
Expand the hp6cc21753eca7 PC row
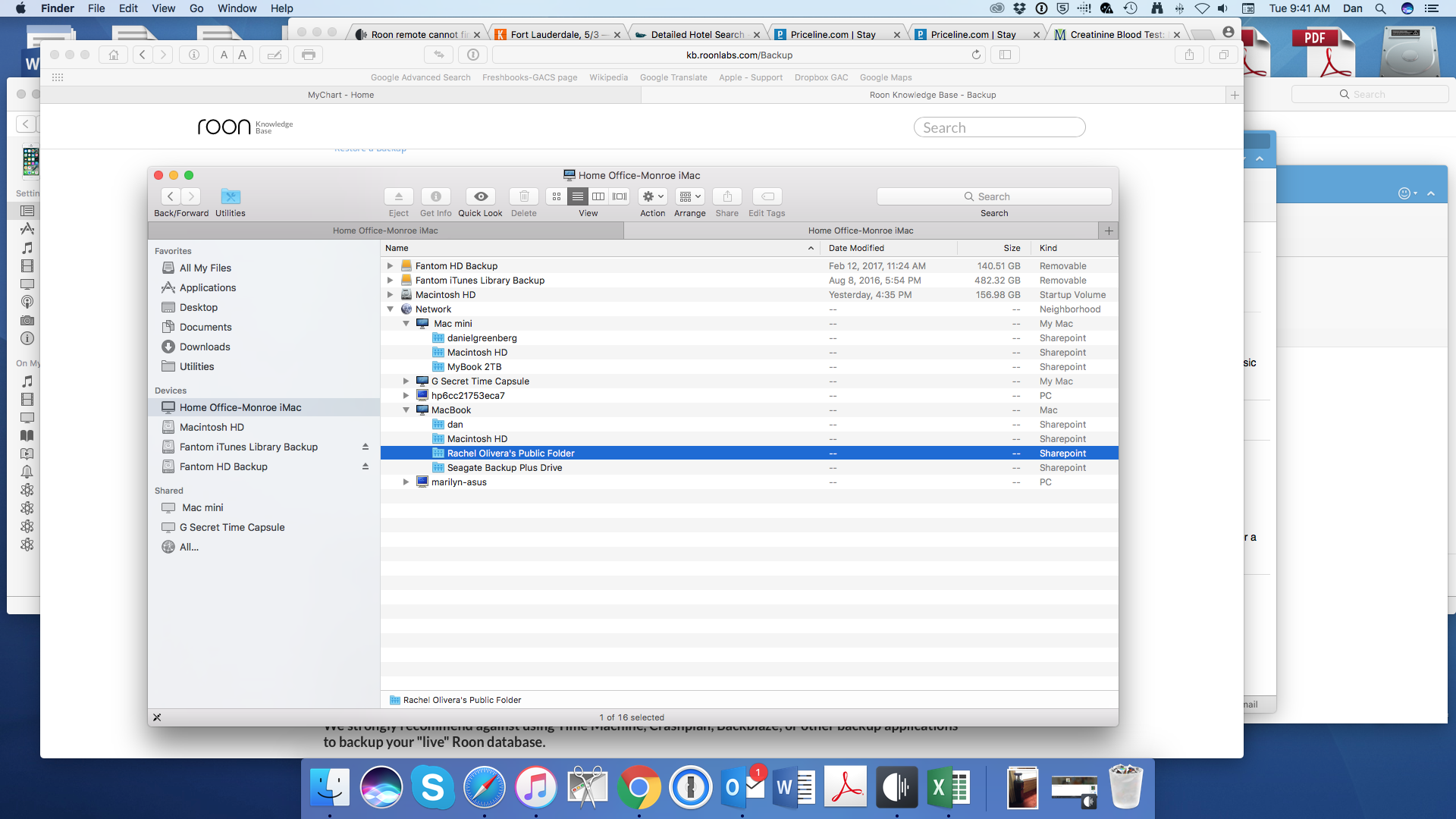(406, 396)
